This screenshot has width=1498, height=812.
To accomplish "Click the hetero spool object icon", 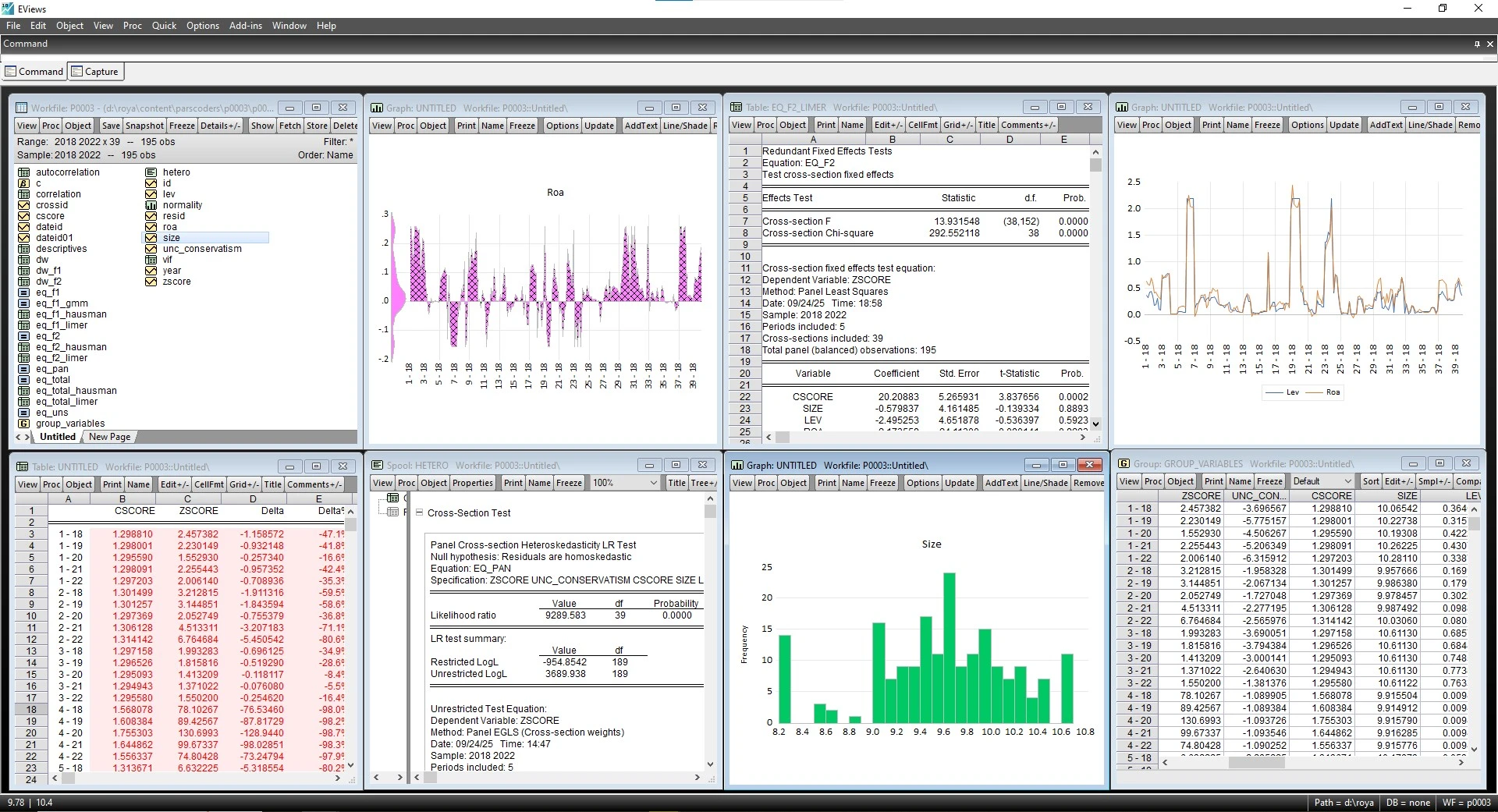I will click(151, 172).
